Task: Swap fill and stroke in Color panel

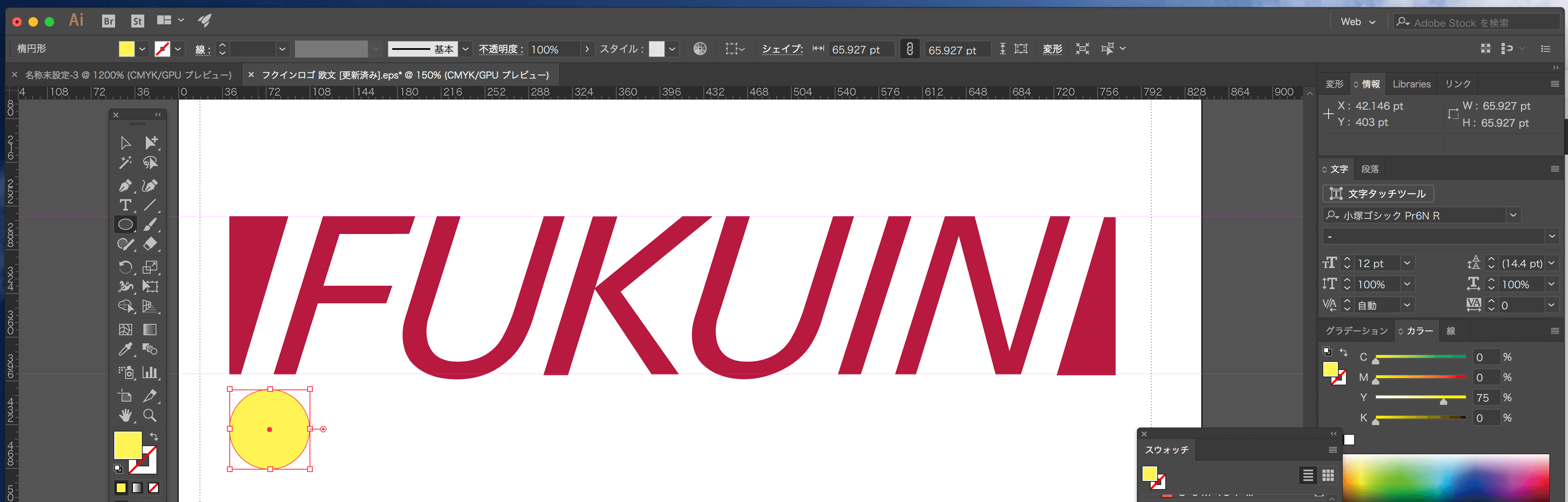Action: (1344, 352)
